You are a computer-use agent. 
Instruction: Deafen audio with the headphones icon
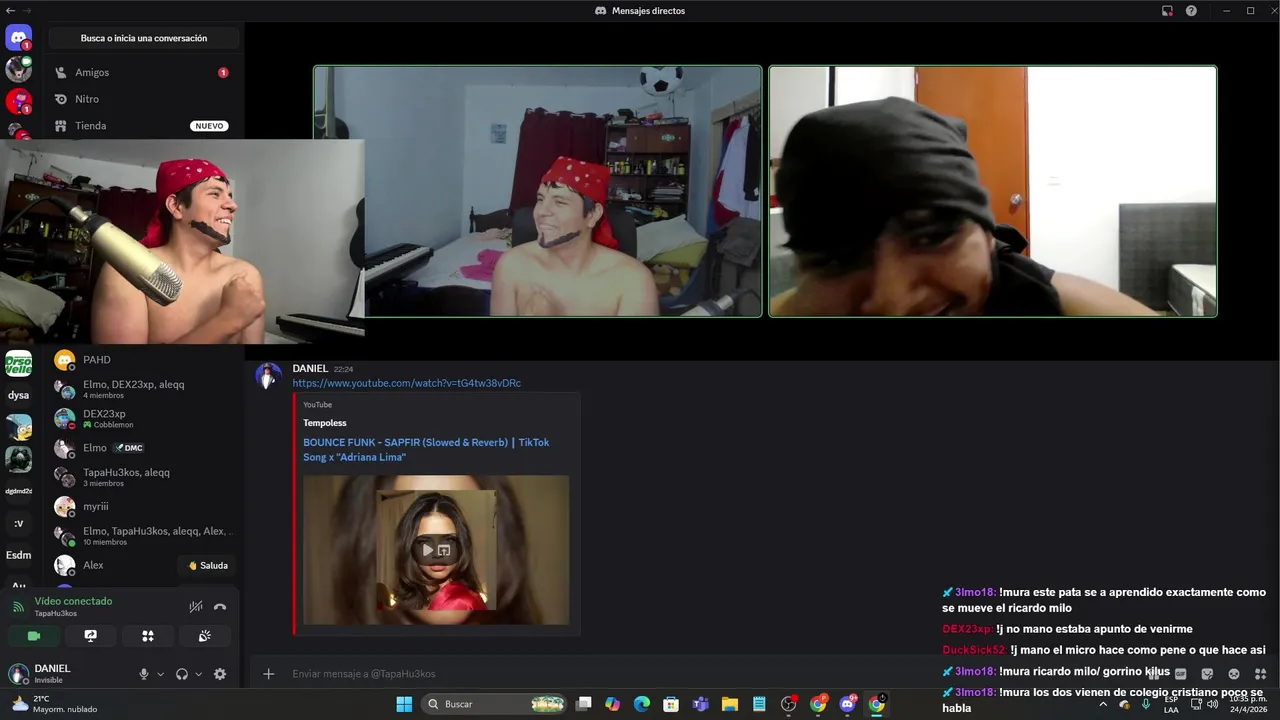coord(182,674)
